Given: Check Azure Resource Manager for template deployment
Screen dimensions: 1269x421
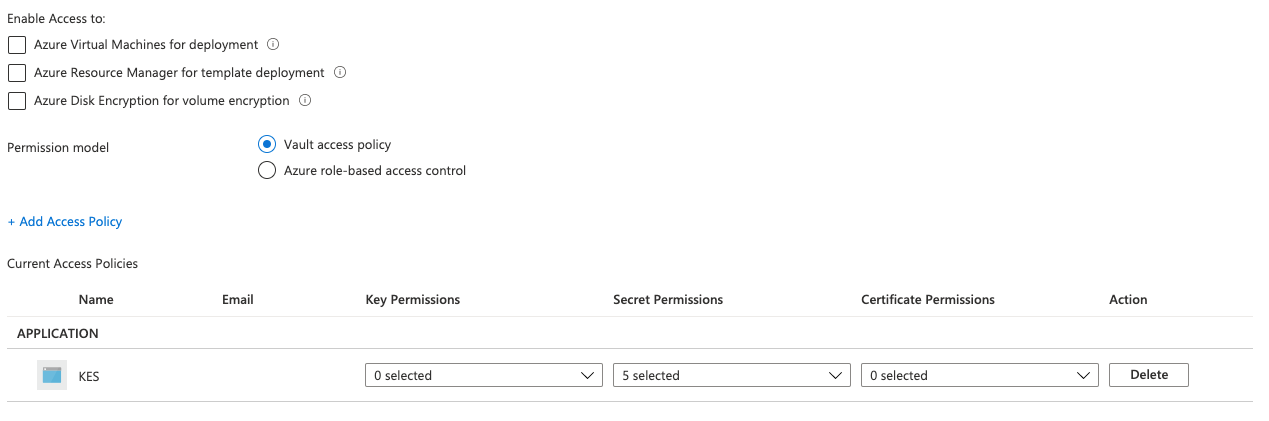Looking at the screenshot, I should point(17,73).
